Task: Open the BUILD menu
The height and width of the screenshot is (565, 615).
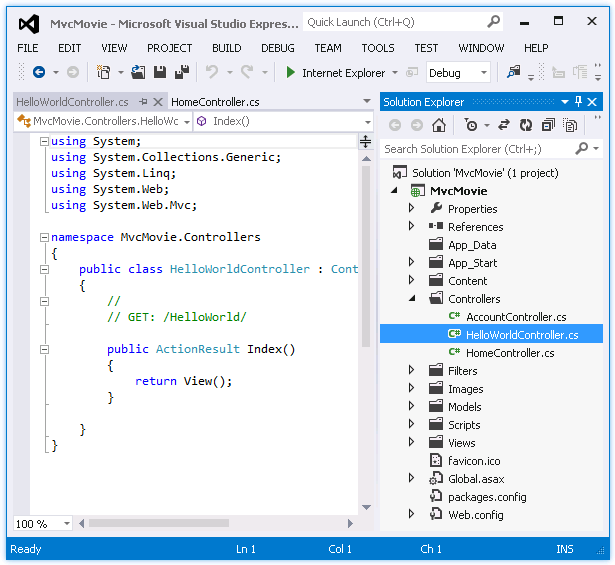Action: pyautogui.click(x=227, y=48)
